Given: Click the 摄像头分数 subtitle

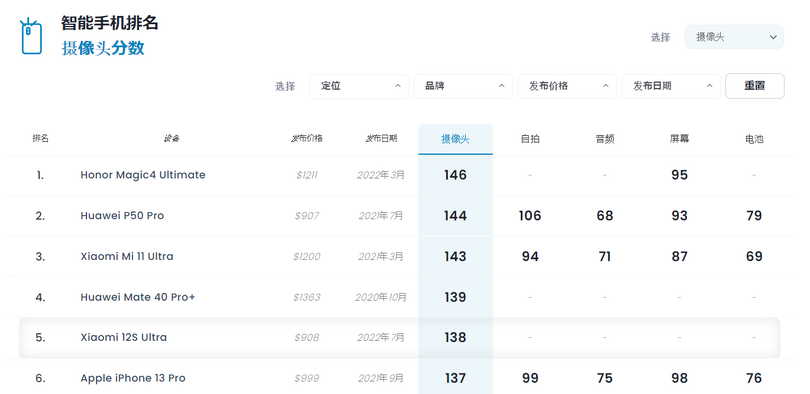Looking at the screenshot, I should point(103,49).
